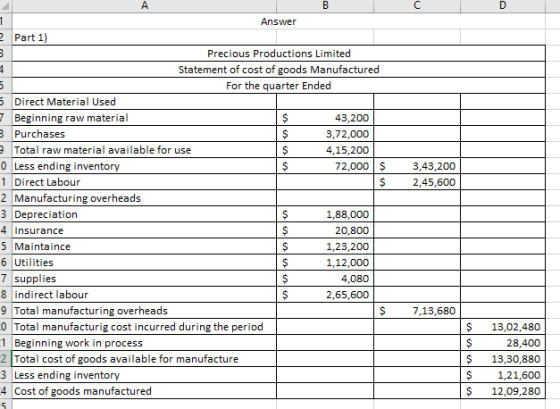Select the 12,09,280 final value cell

pos(502,391)
